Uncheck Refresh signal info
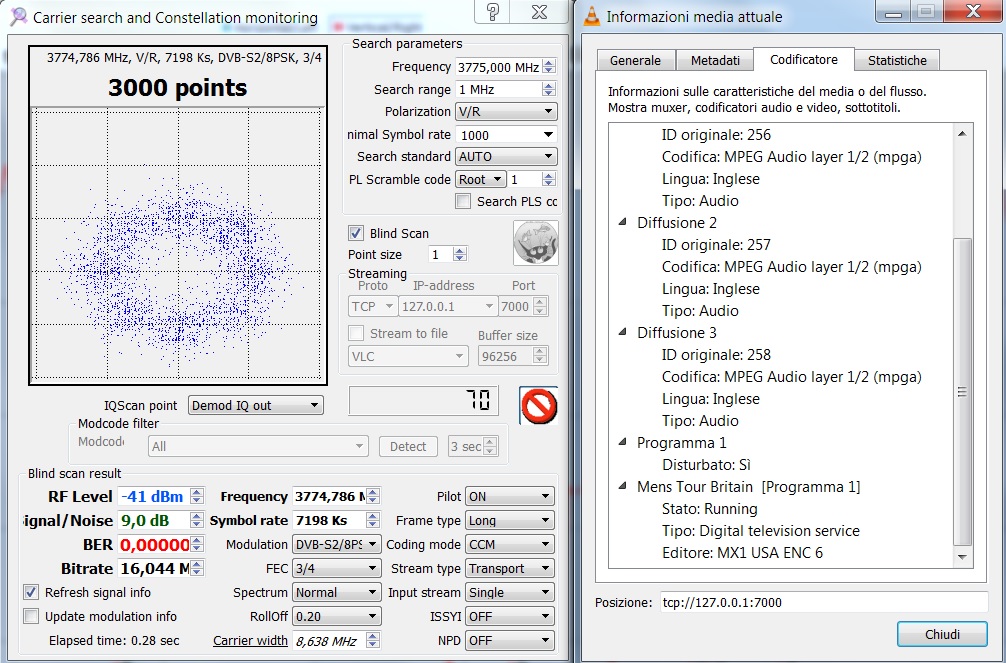 [31, 592]
